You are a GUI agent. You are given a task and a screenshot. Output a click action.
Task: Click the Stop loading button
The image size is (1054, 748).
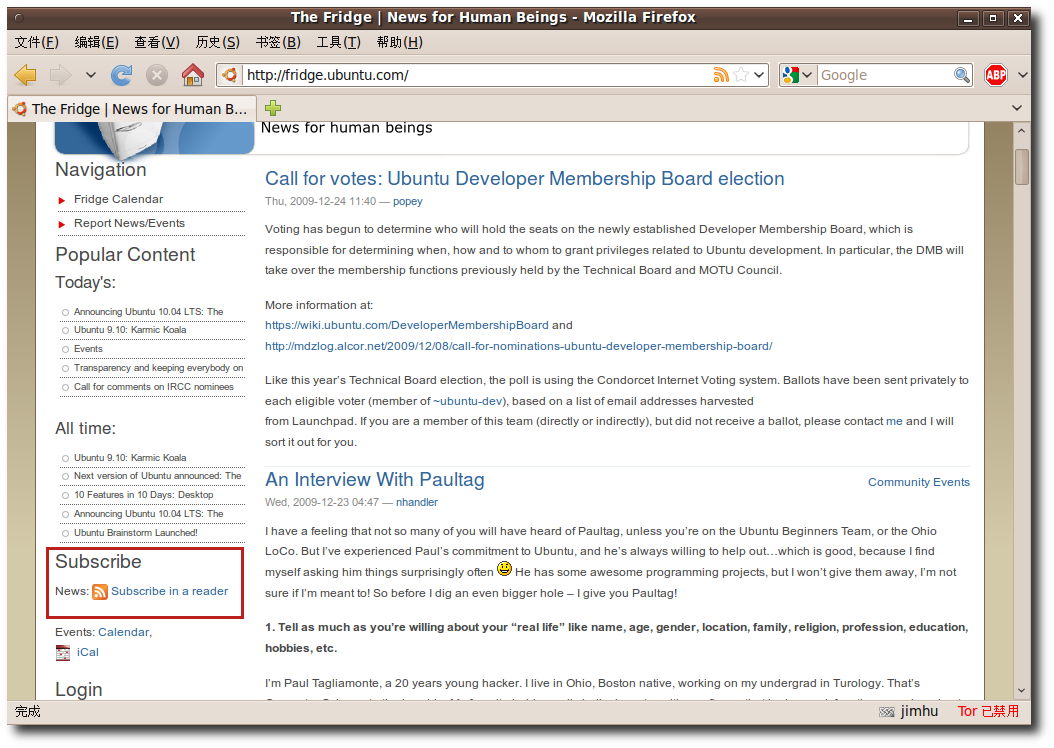click(x=157, y=75)
